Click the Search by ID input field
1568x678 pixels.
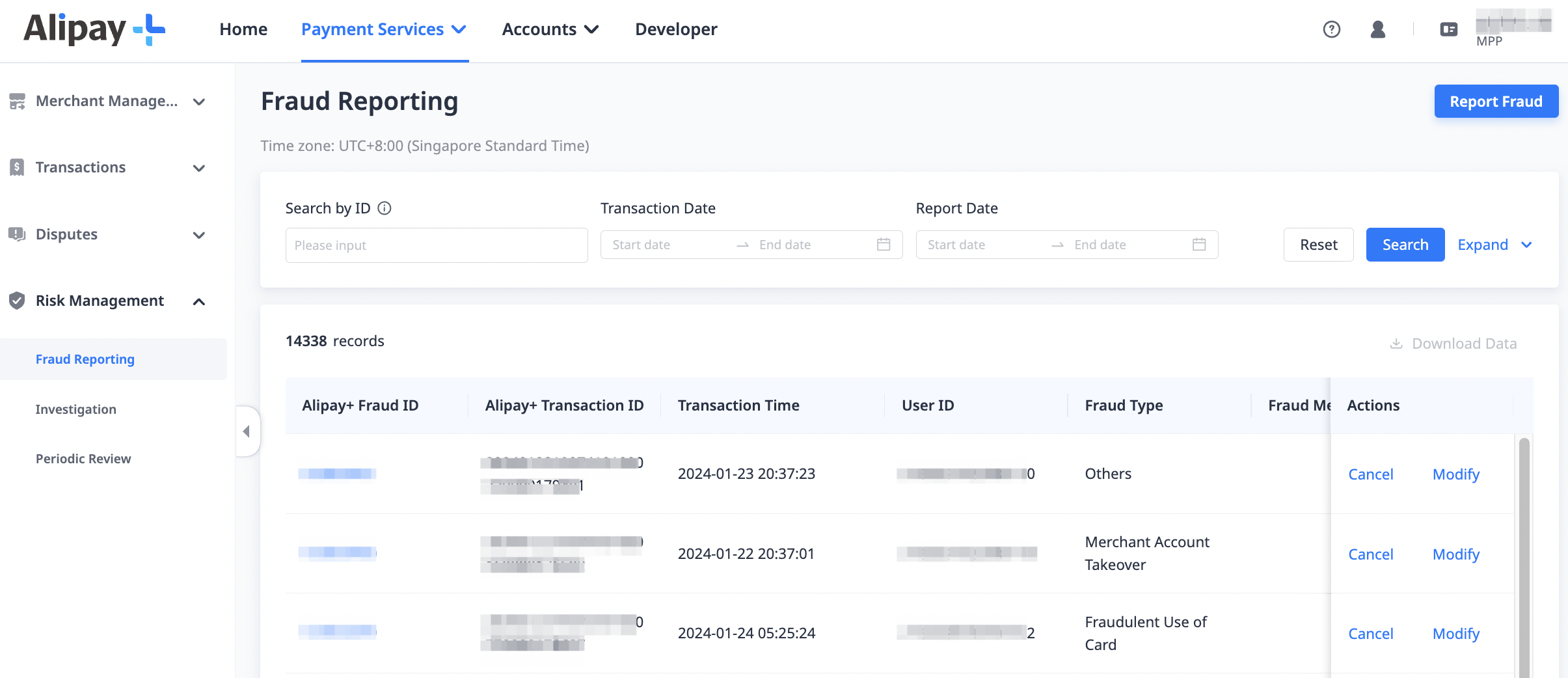click(436, 245)
